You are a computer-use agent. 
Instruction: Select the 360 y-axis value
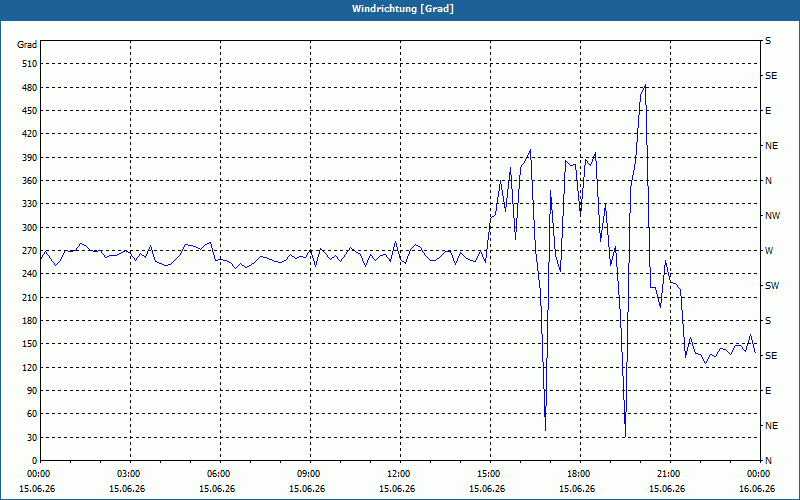[31, 181]
